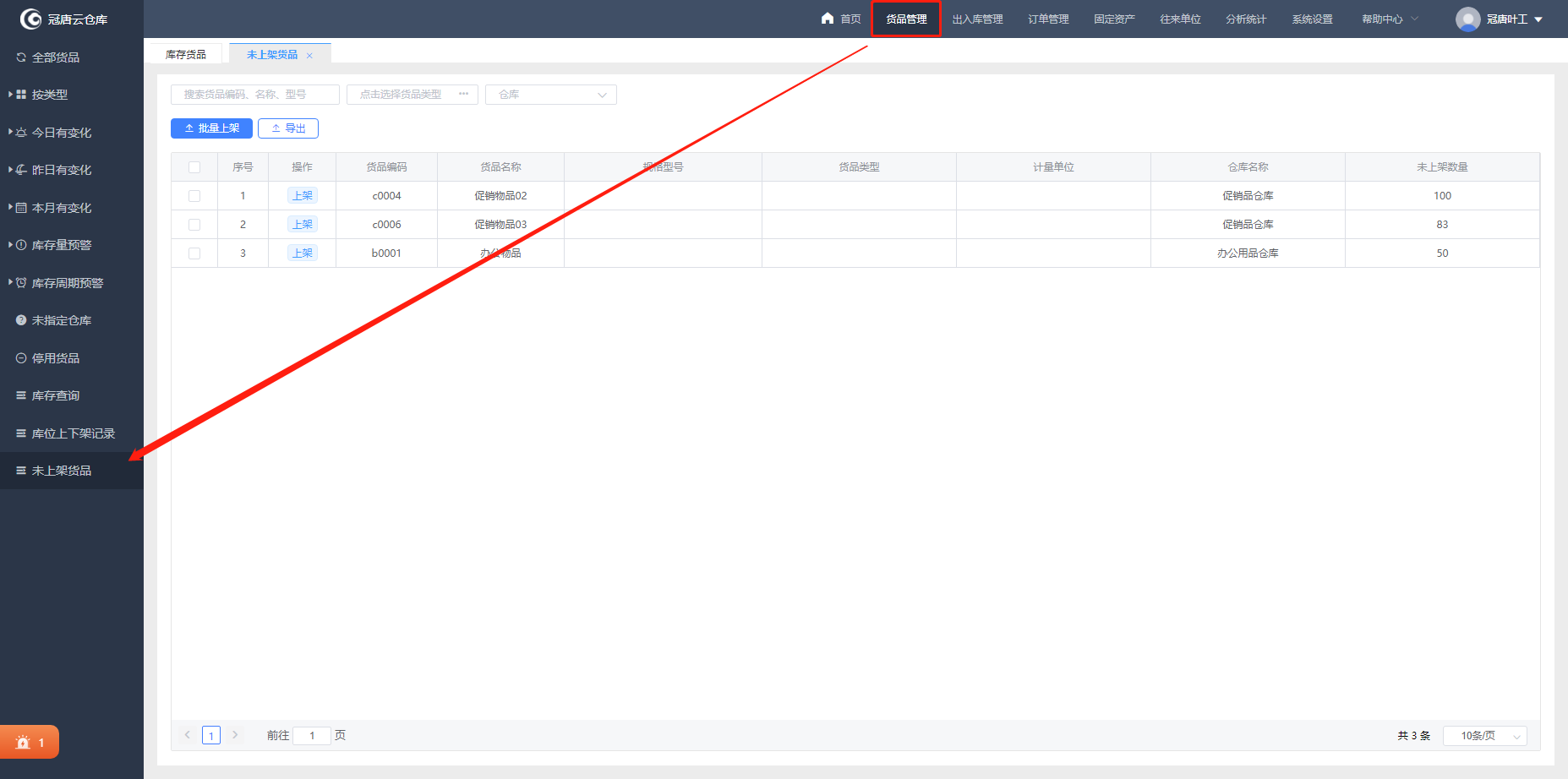Click the 未上架数量 column header

coord(1442,167)
